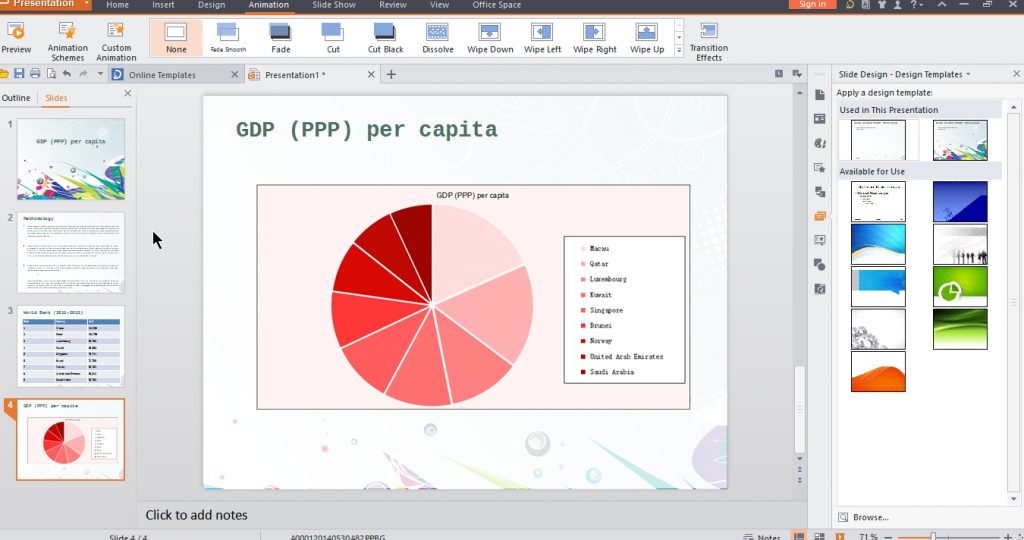Click in the notes field 'Click to add notes'

[x=197, y=515]
